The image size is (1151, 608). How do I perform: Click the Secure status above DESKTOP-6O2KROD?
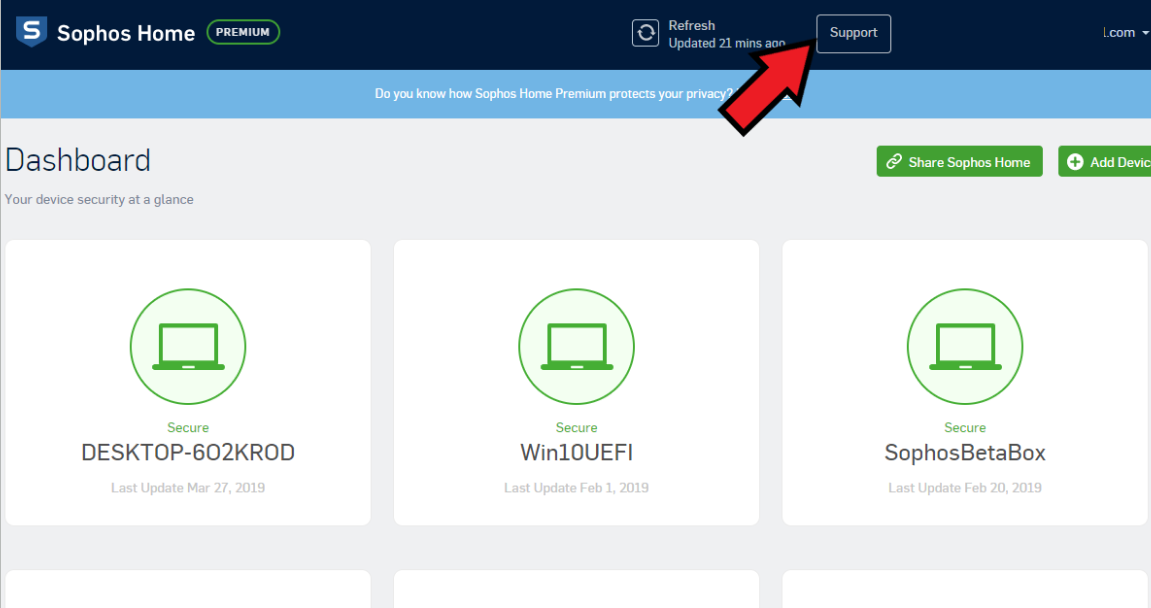[x=188, y=427]
